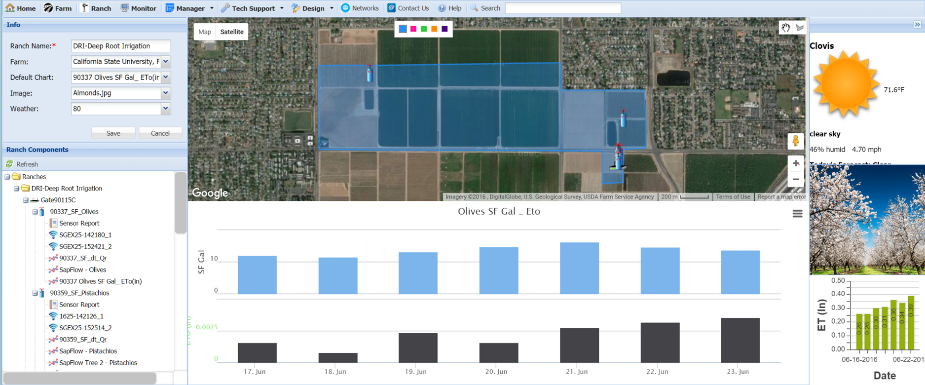Viewport: 925px width, 385px height.
Task: Click the Ranch Name input field
Action: (120, 46)
